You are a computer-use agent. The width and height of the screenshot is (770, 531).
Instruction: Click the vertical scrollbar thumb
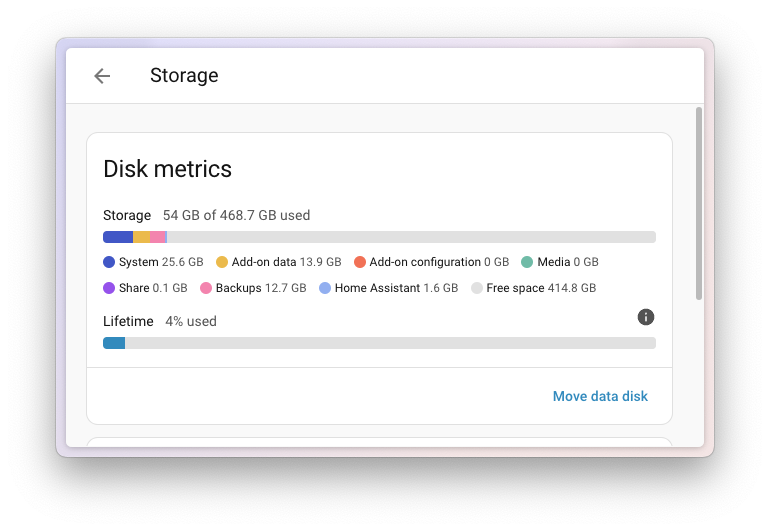(698, 202)
